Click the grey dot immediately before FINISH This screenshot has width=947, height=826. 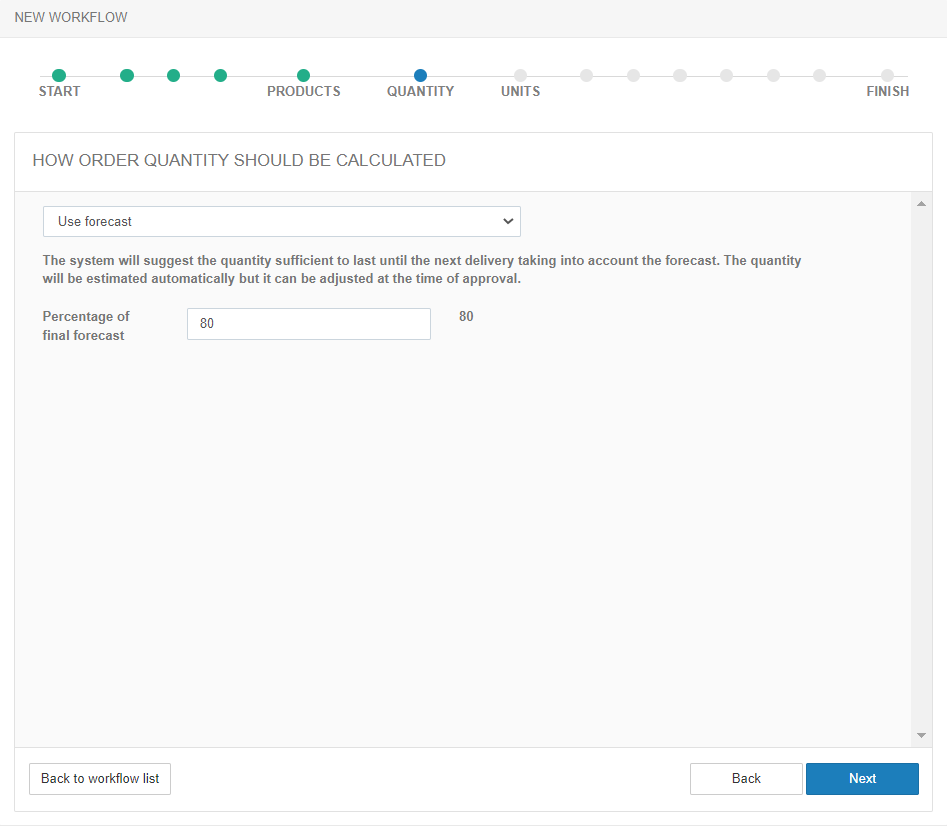click(x=819, y=76)
